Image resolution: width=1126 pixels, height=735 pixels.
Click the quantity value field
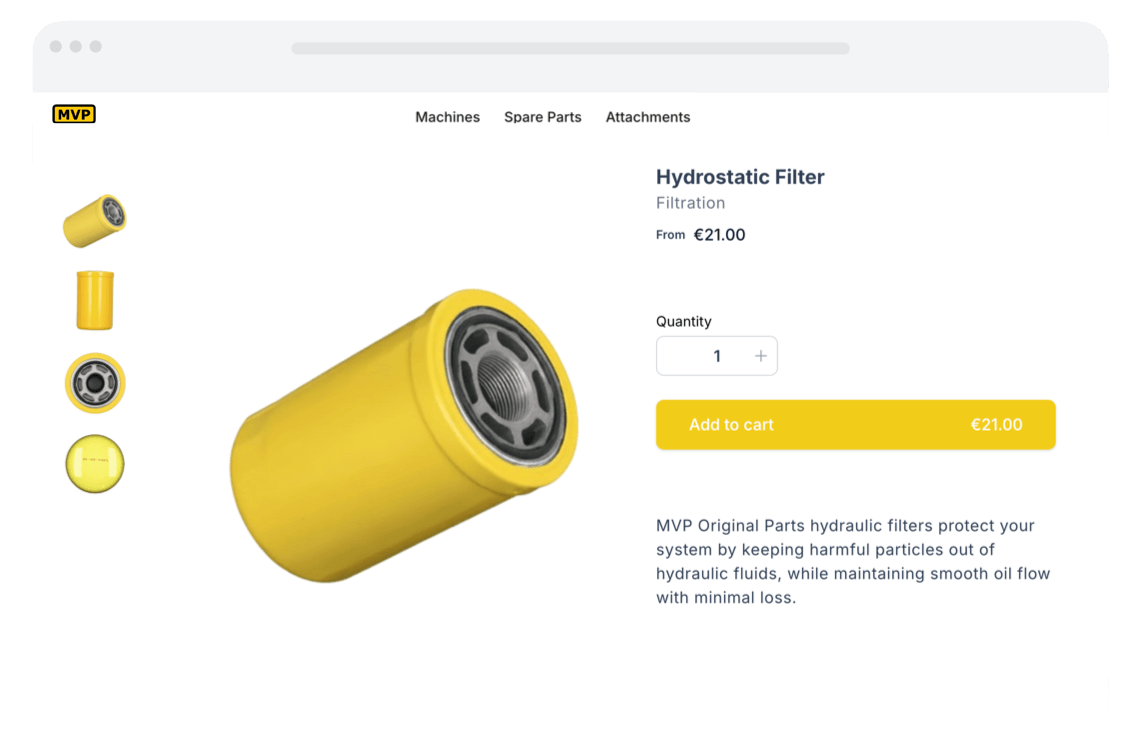(x=717, y=356)
